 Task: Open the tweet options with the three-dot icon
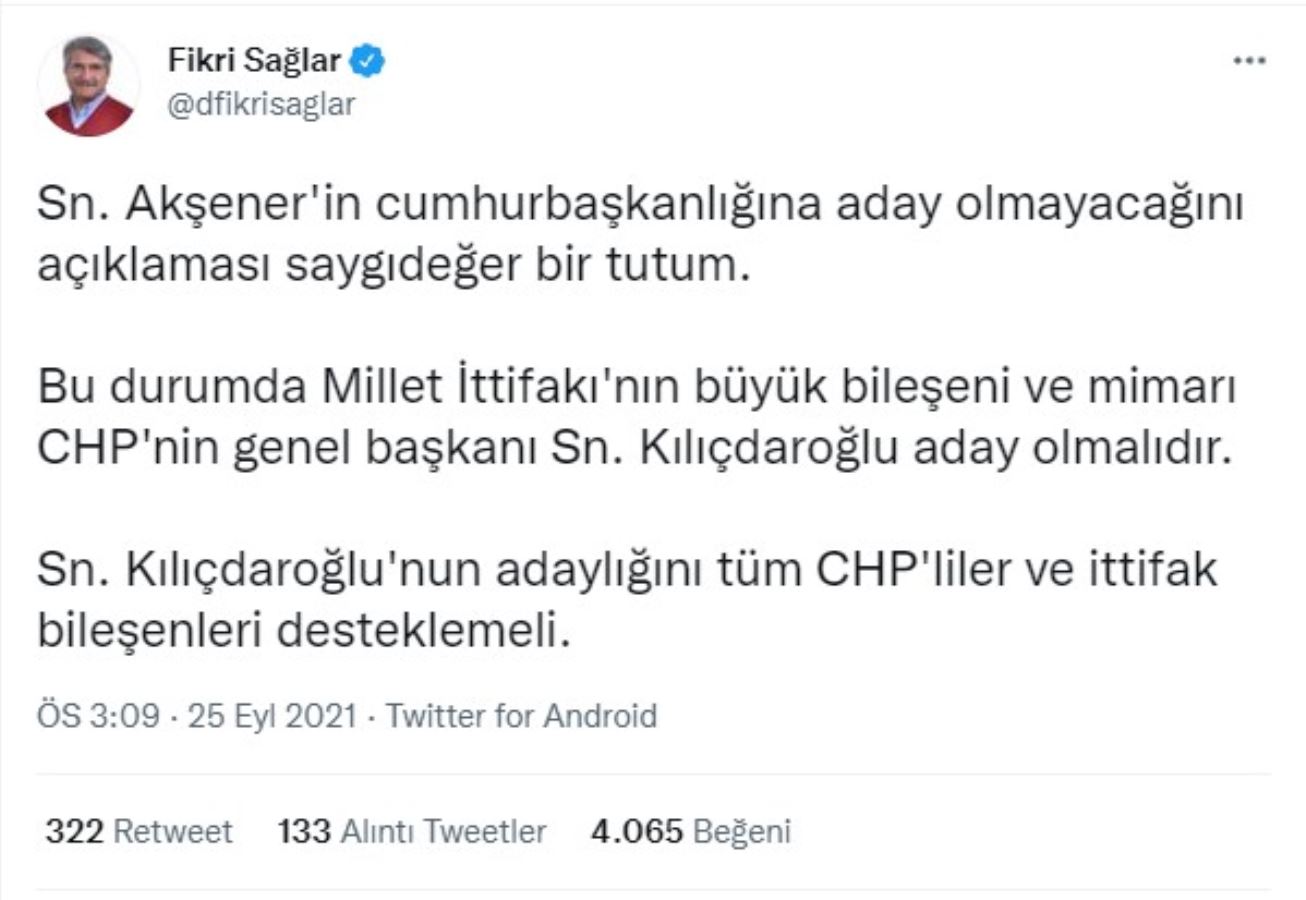(1245, 58)
